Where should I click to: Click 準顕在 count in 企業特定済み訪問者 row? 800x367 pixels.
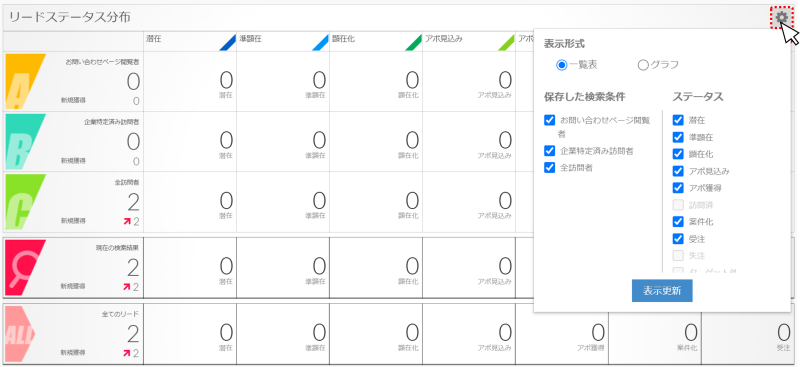click(x=319, y=140)
